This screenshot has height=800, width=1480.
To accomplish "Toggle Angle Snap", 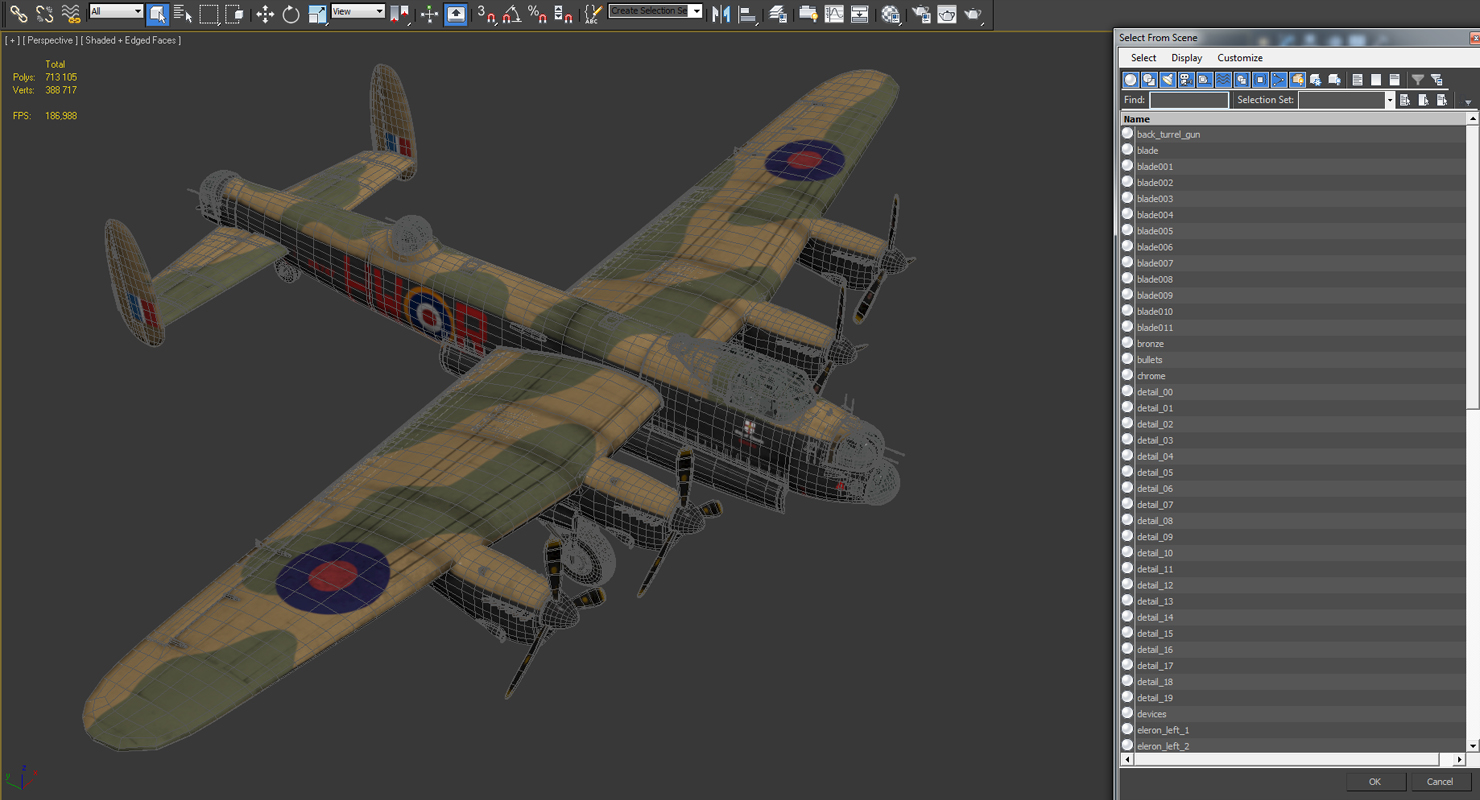I will [512, 14].
